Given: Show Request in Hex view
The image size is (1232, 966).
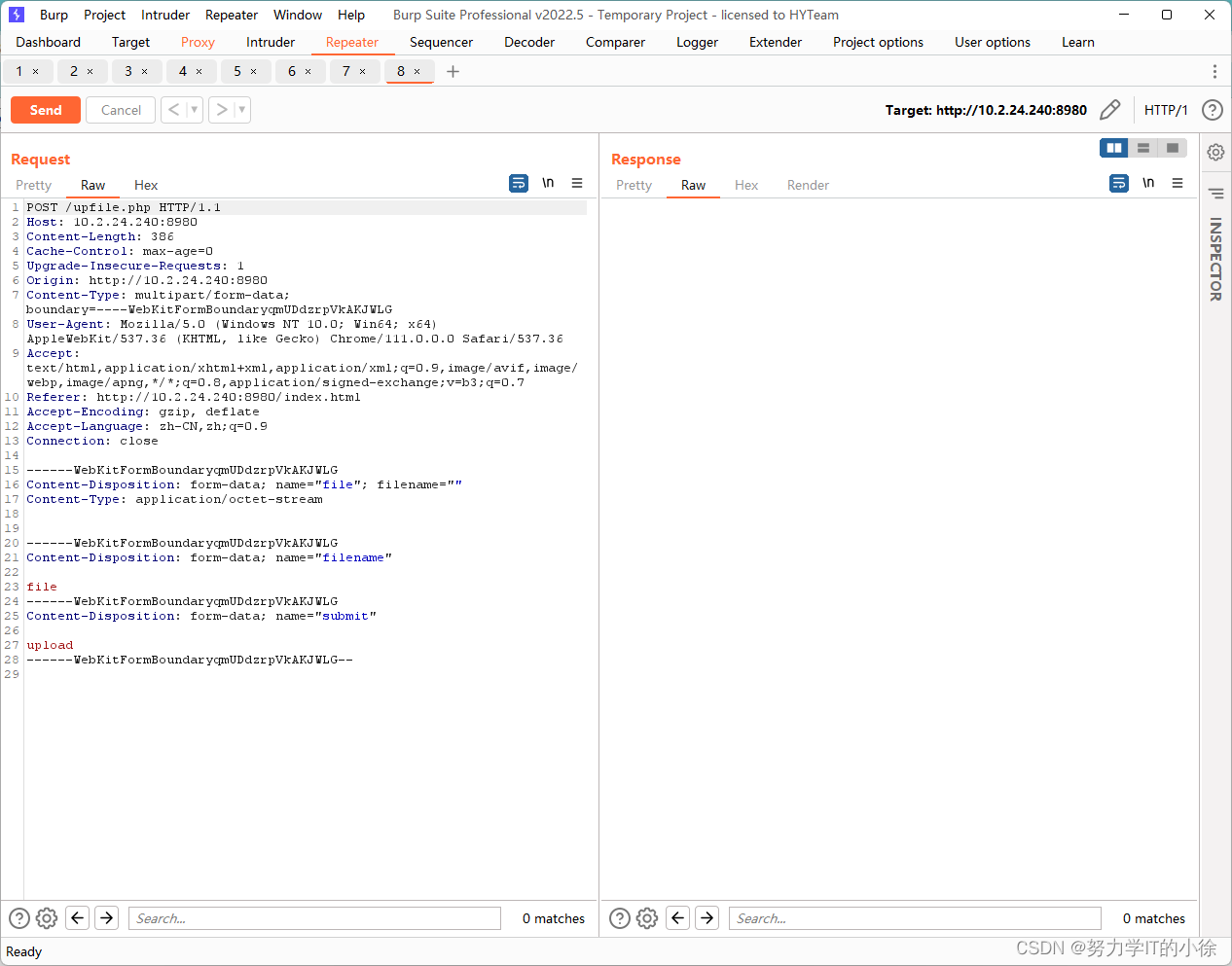Looking at the screenshot, I should 146,185.
